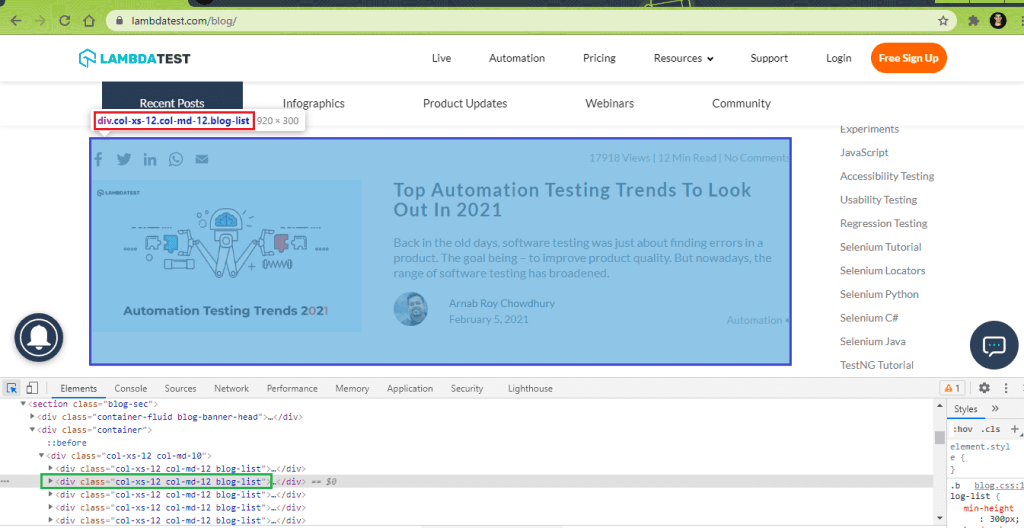Toggle :hov element state panel
Screen dimensions: 1024x528
coord(961,428)
